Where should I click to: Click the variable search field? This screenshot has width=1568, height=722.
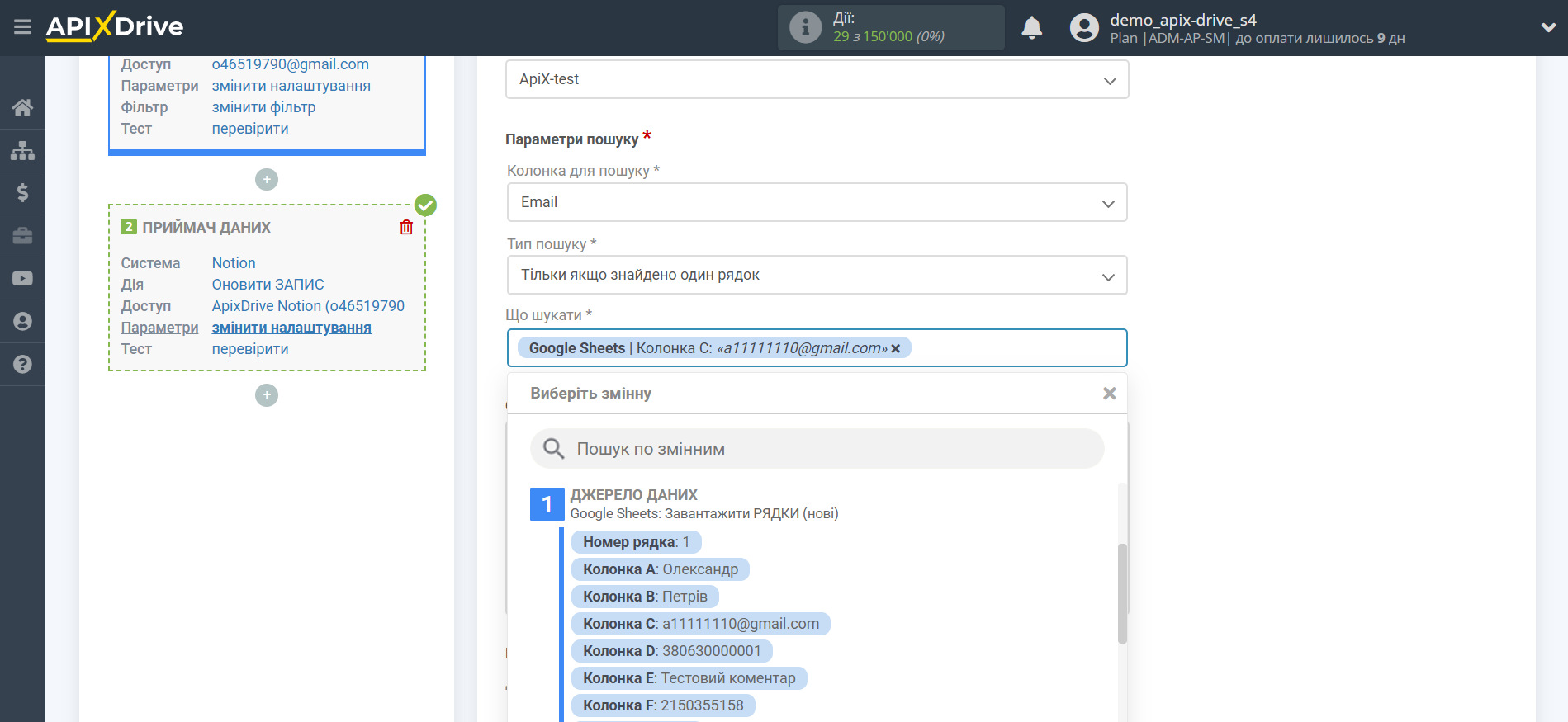[817, 449]
